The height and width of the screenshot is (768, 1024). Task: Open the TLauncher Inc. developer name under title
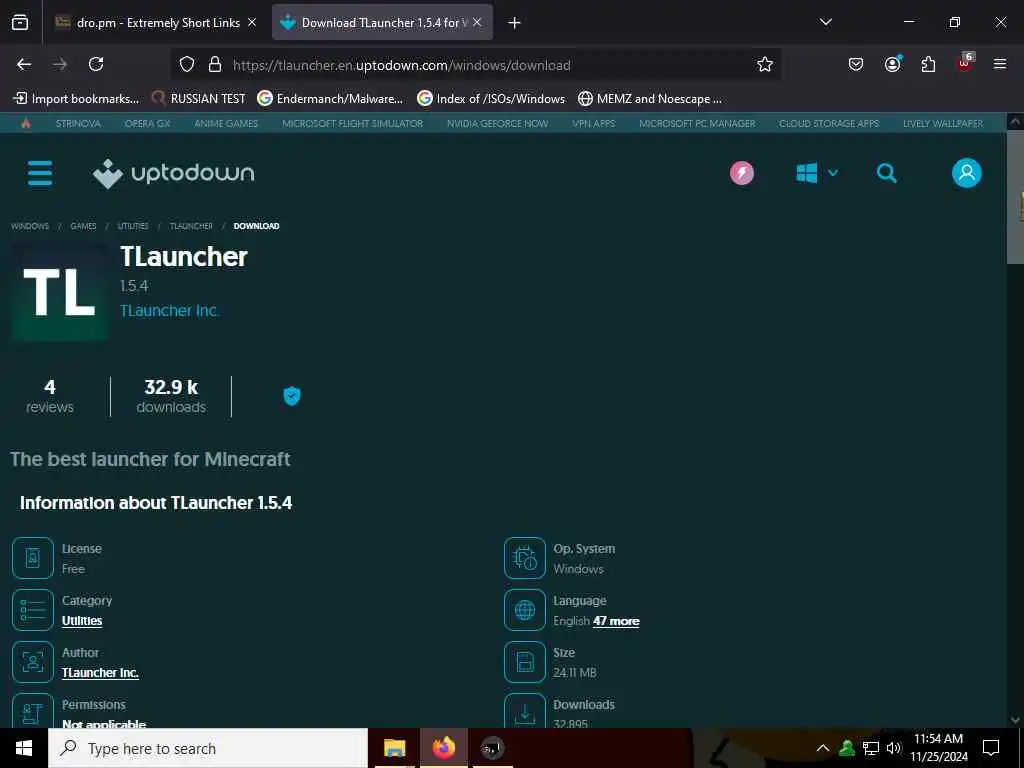click(x=168, y=311)
